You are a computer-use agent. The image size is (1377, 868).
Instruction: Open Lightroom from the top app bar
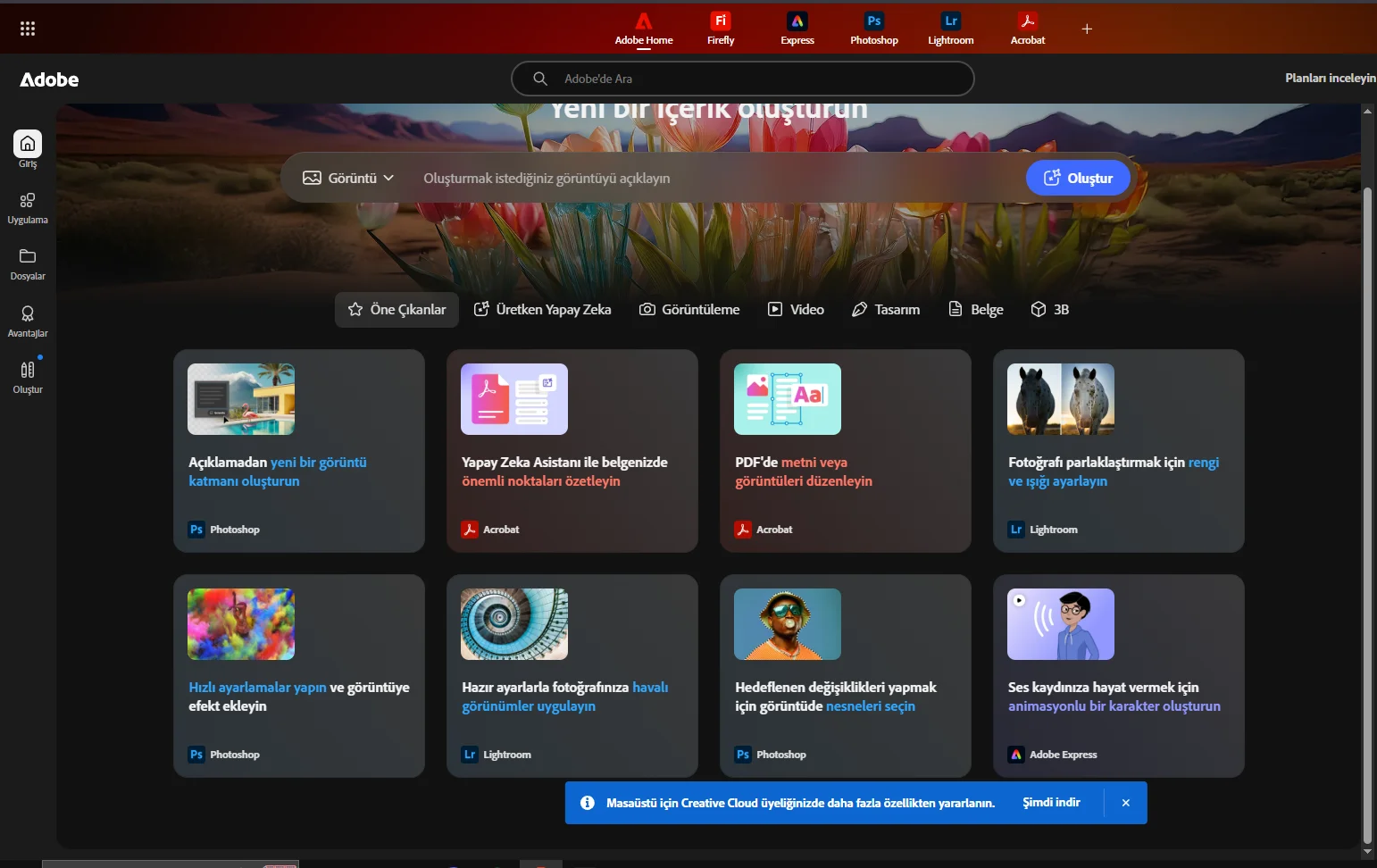point(951,29)
